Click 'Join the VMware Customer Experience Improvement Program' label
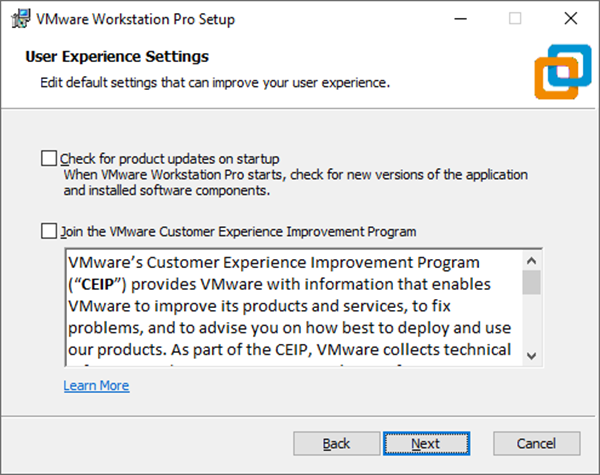The height and width of the screenshot is (475, 600). click(238, 231)
